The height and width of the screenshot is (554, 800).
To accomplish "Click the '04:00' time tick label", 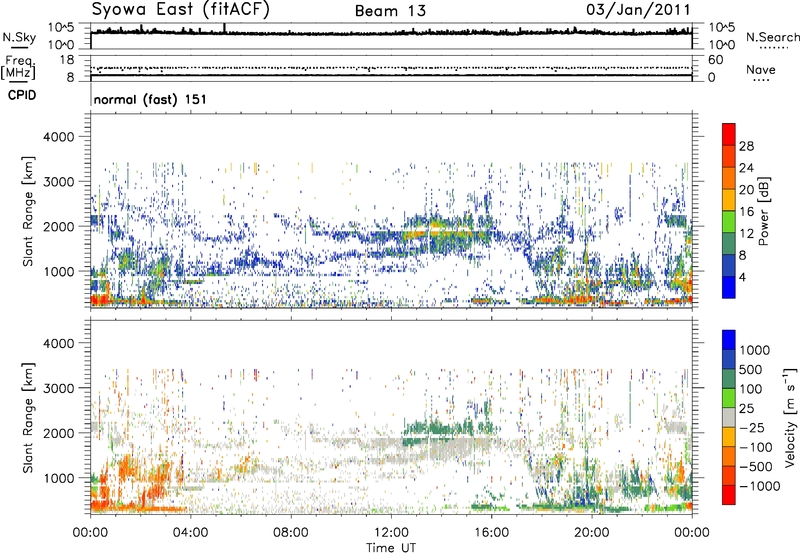I will pos(190,533).
